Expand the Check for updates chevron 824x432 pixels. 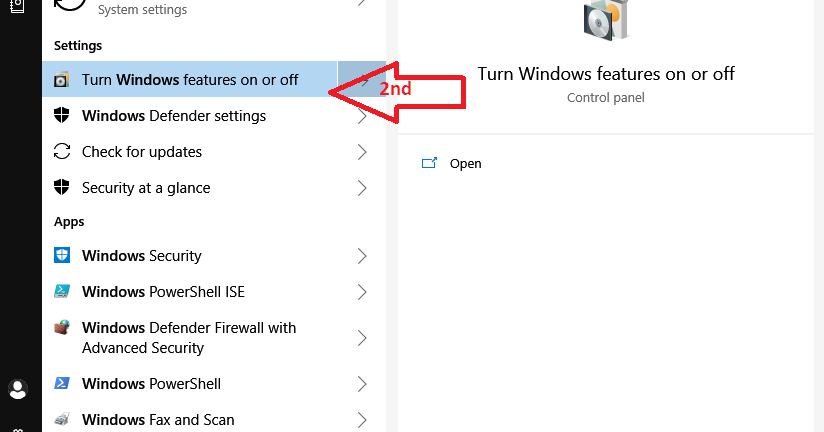click(x=362, y=152)
